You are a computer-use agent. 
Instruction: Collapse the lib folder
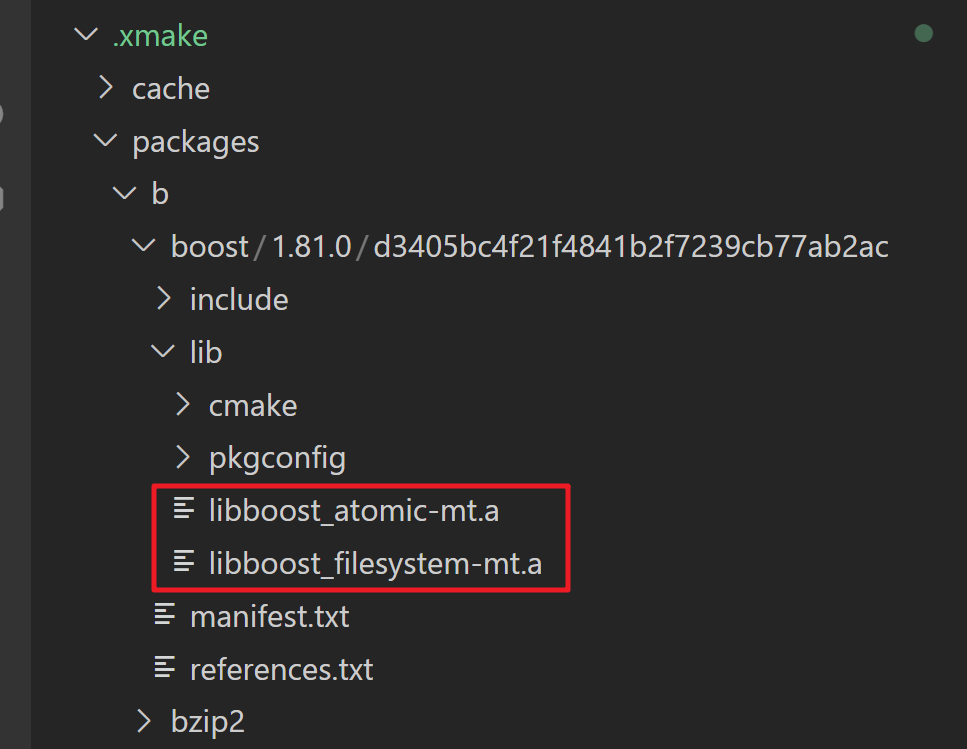(163, 352)
